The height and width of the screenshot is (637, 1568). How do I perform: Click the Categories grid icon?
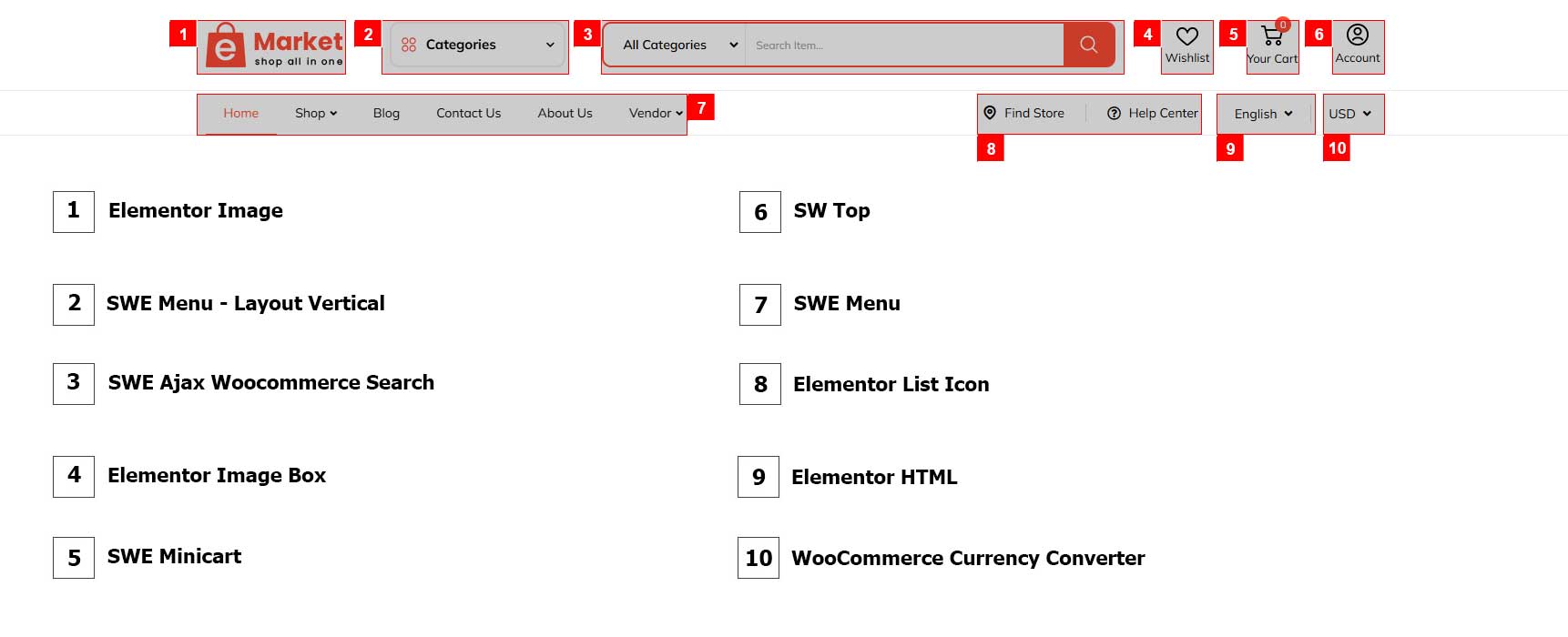tap(409, 45)
